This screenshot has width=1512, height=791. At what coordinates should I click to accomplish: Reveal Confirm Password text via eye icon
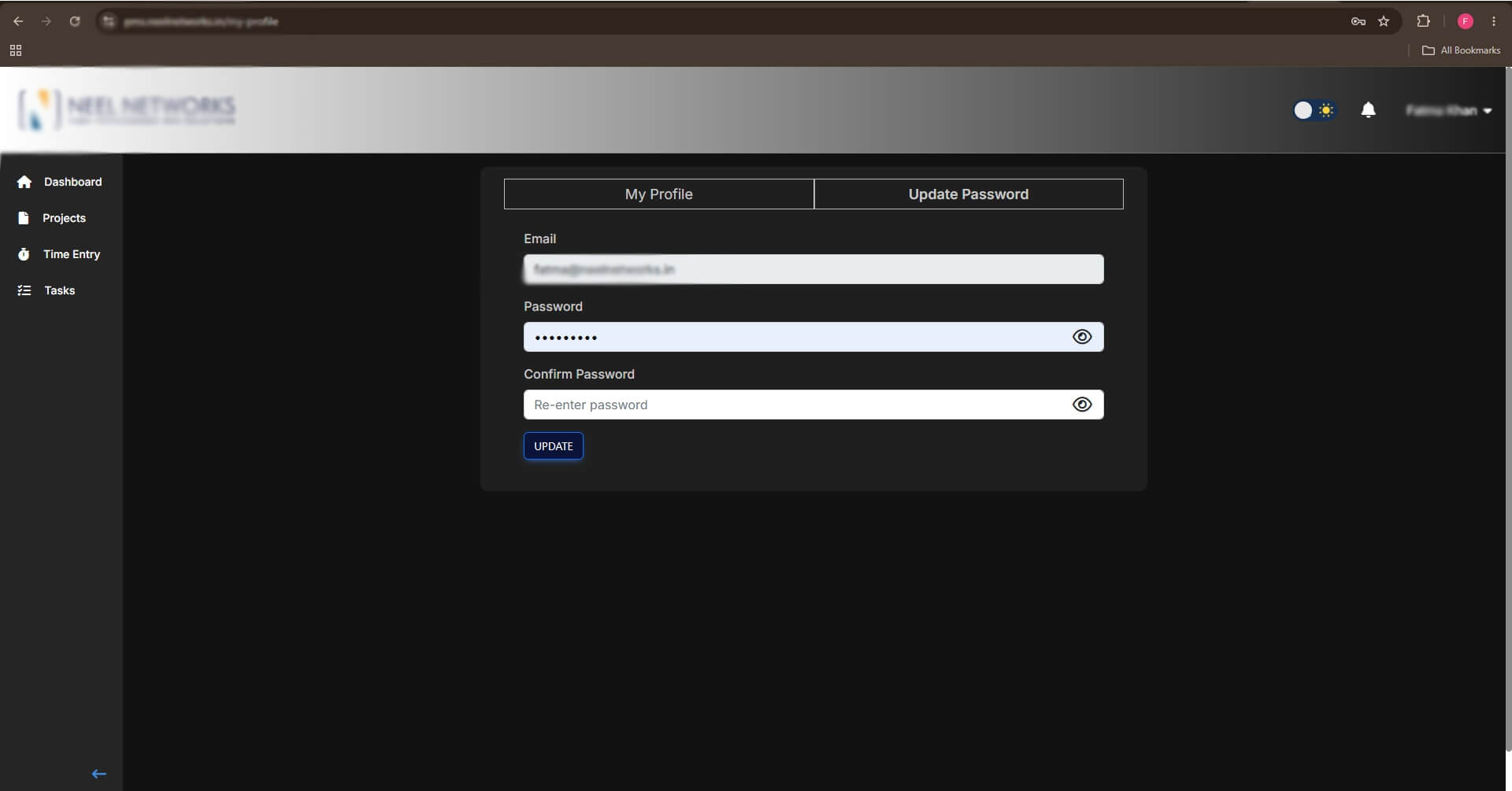[x=1082, y=405]
